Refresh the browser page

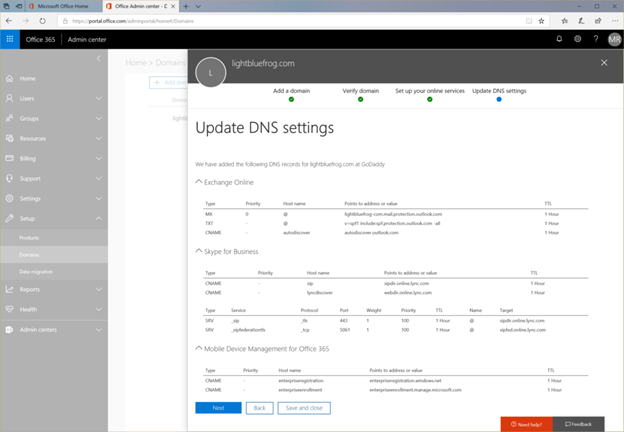pos(42,21)
